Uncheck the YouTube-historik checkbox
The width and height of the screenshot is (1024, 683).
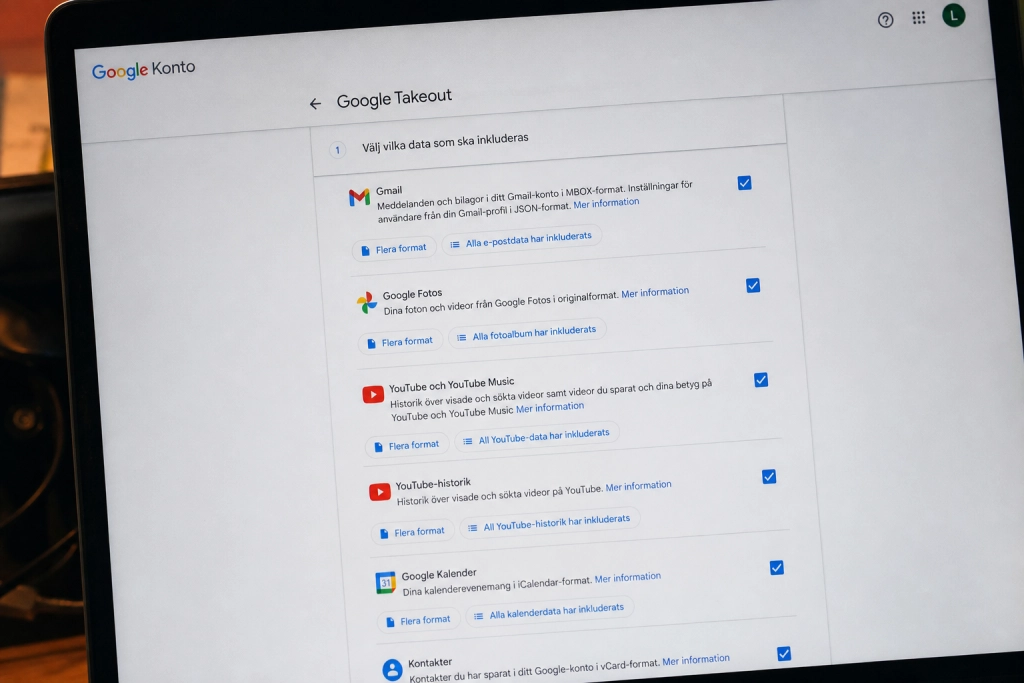(x=769, y=477)
